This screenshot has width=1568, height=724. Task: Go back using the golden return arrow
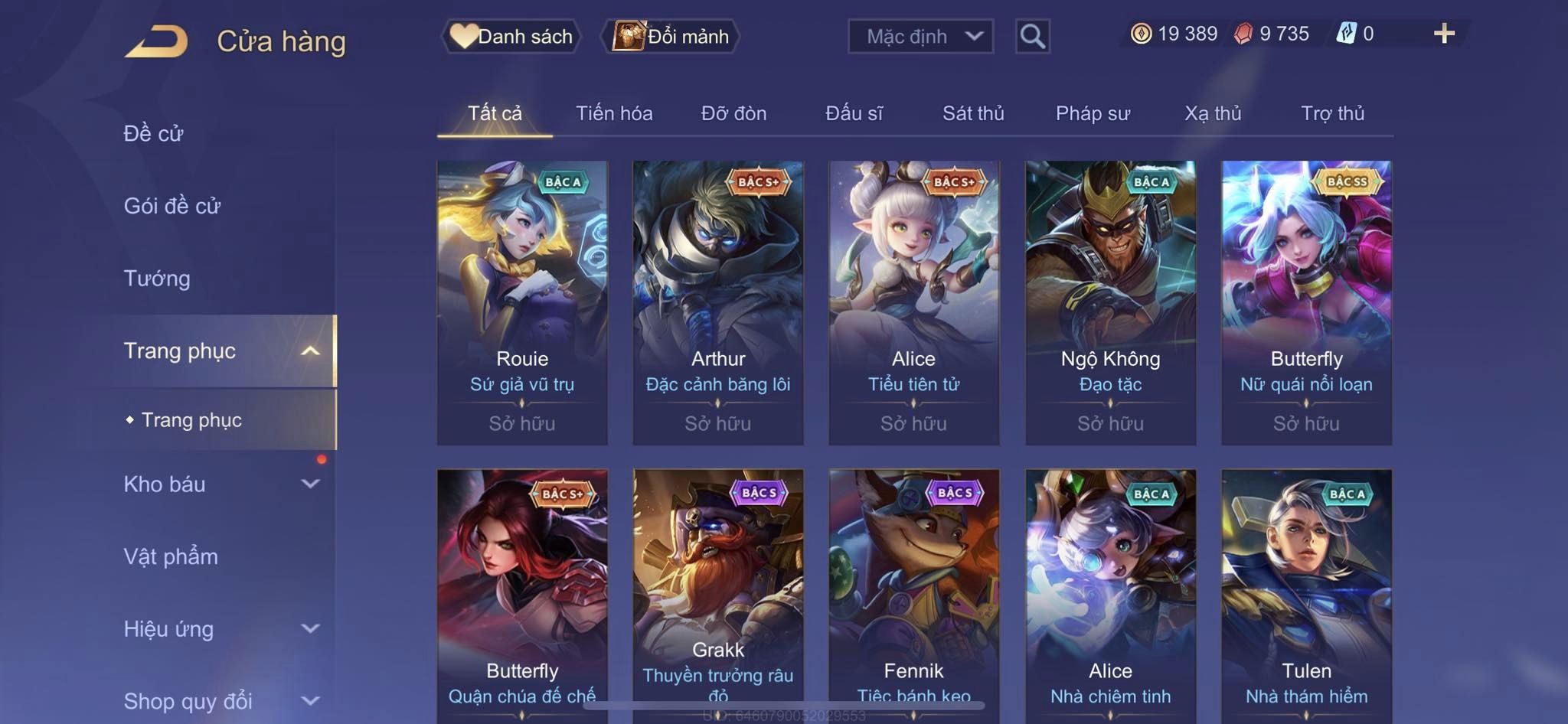coord(157,41)
